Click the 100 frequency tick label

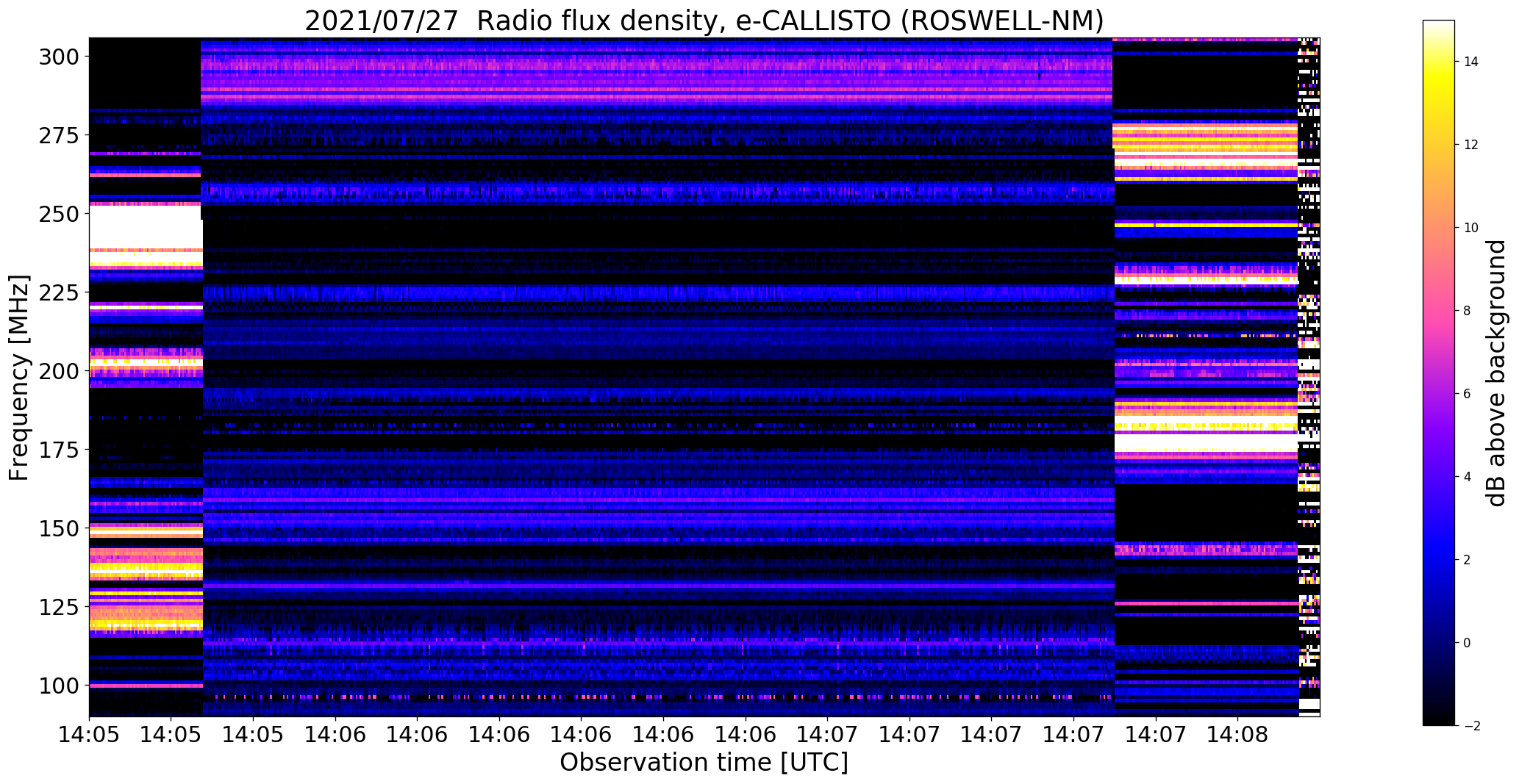(58, 686)
